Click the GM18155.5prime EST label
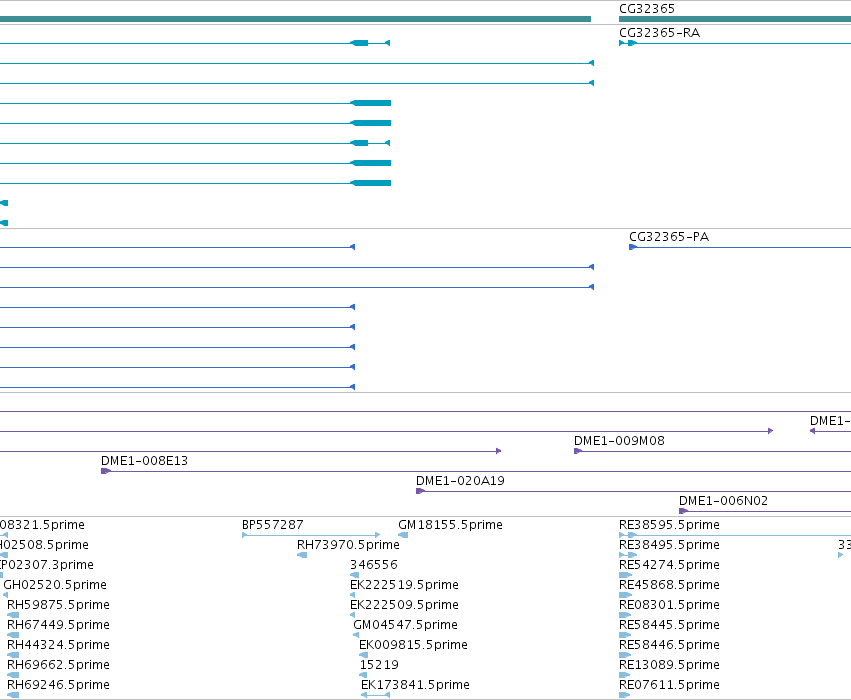Image resolution: width=851 pixels, height=700 pixels. 450,525
